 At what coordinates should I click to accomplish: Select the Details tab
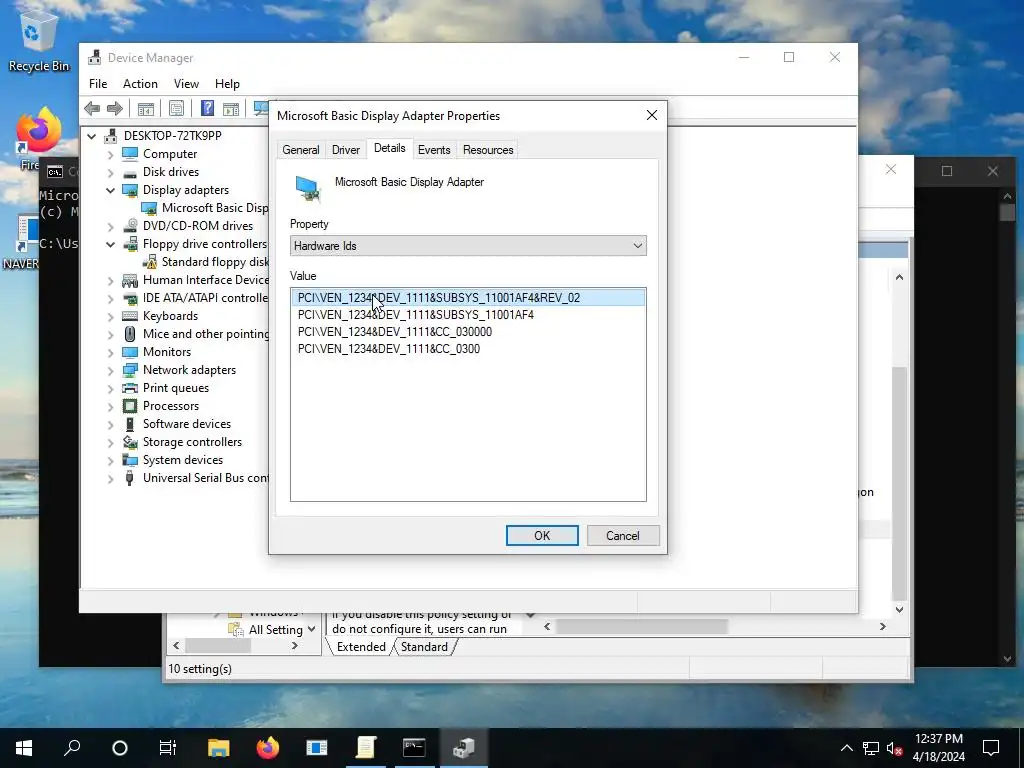point(389,148)
